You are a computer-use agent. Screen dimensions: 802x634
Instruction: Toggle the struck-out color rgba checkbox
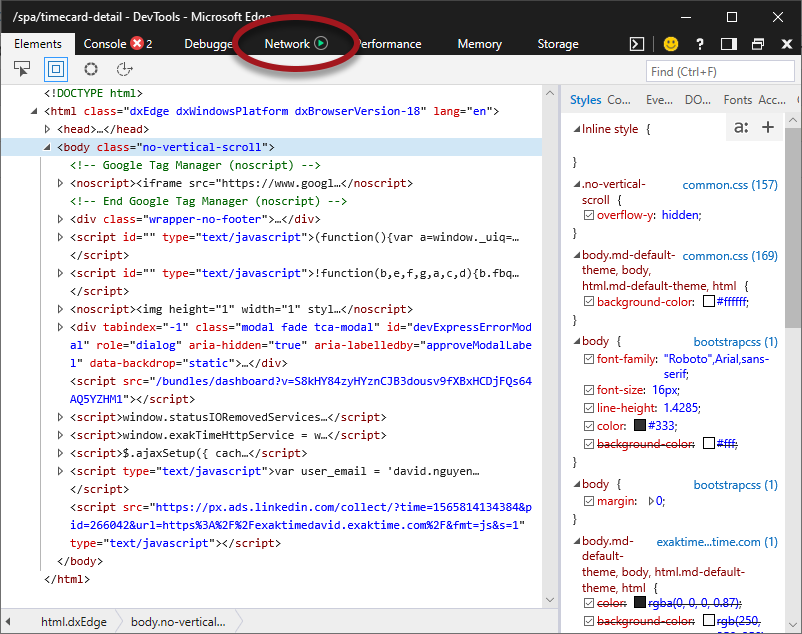589,603
